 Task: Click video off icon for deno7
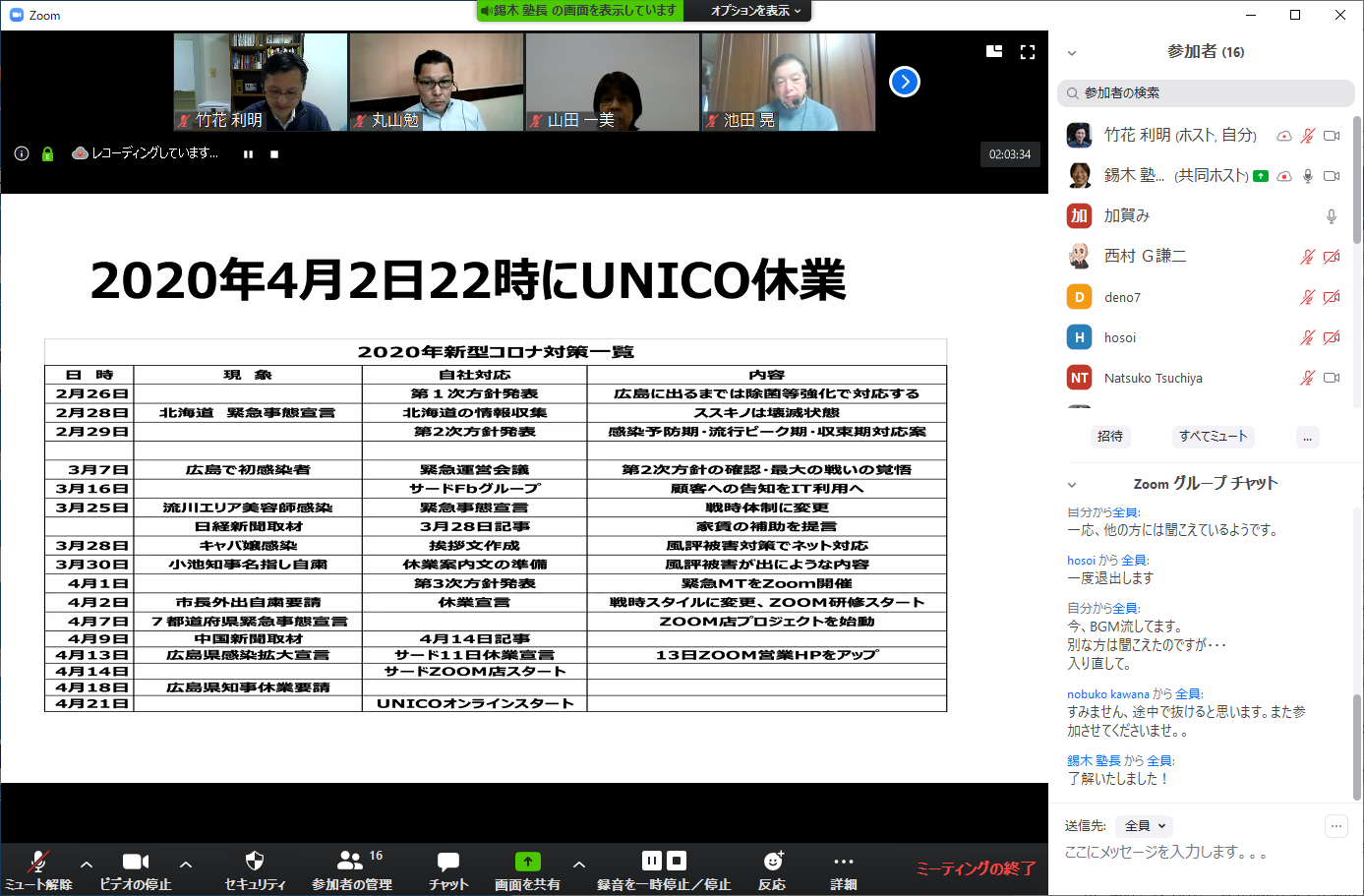point(1332,297)
